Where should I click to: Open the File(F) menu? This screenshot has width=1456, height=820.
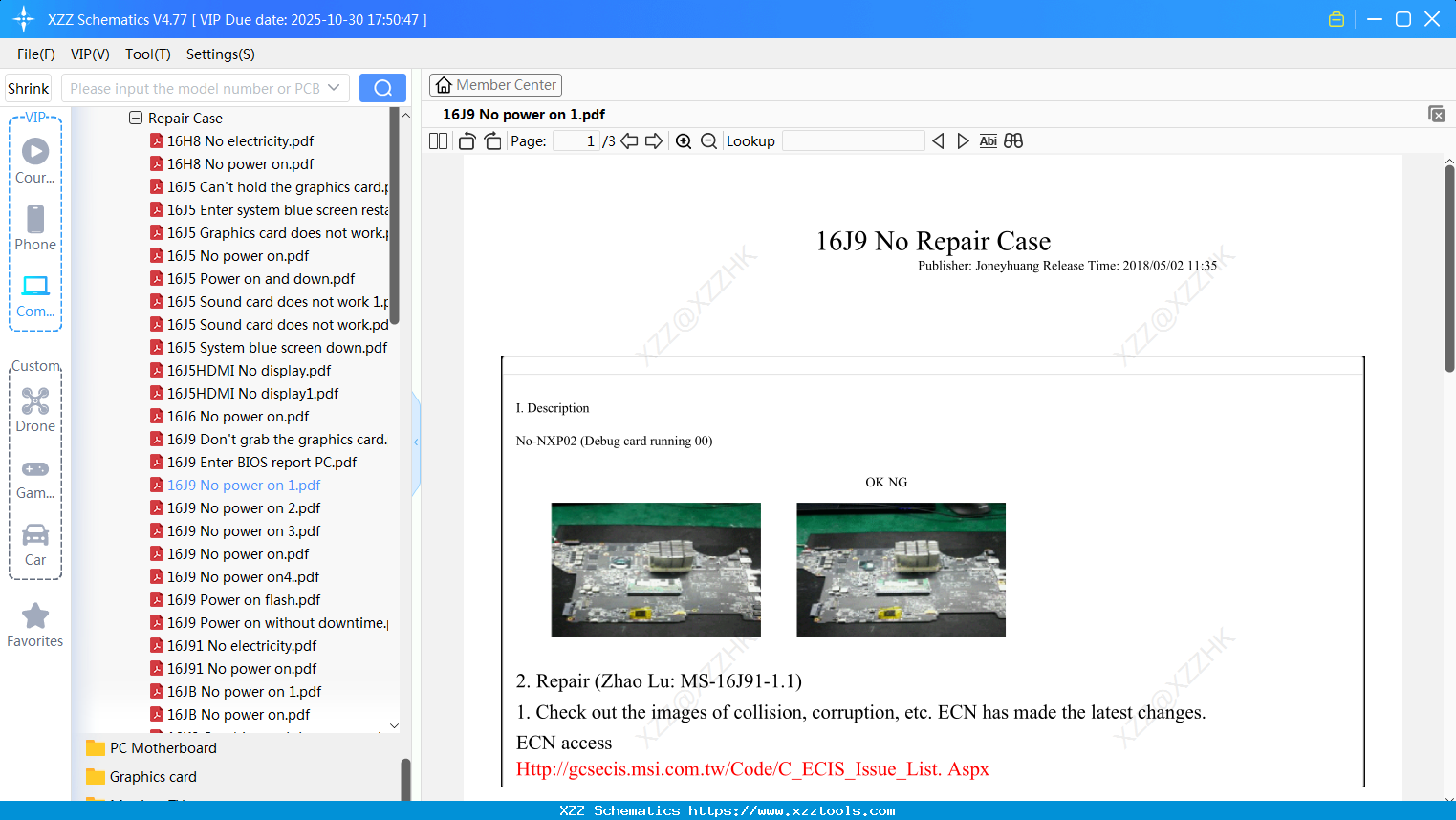coord(36,54)
